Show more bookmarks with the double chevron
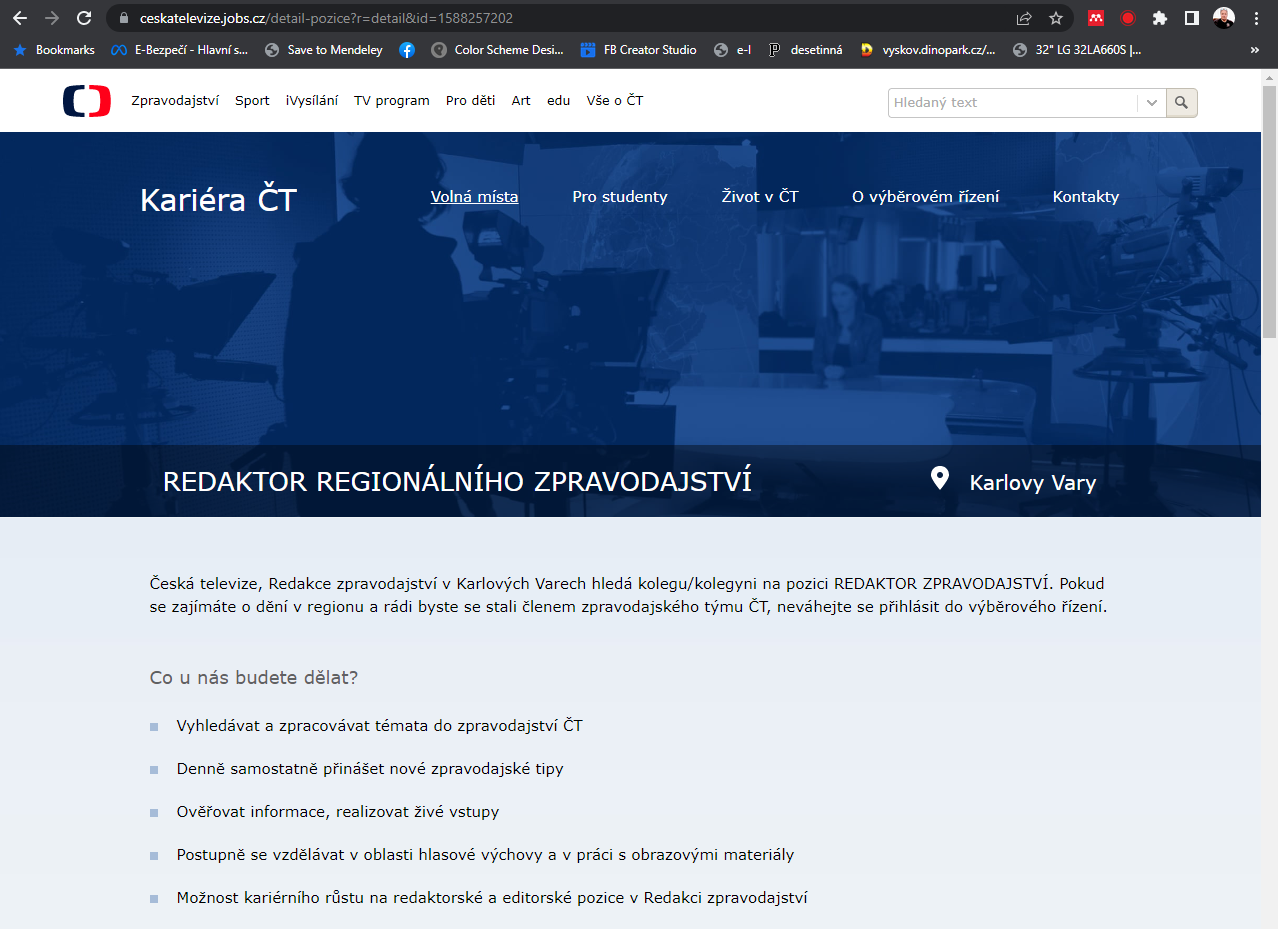Screen dimensions: 1278x929 click(1255, 50)
